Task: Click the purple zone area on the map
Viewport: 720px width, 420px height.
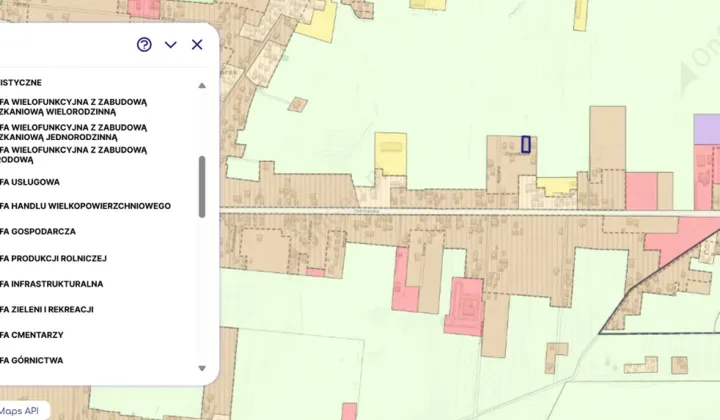Action: 707,129
